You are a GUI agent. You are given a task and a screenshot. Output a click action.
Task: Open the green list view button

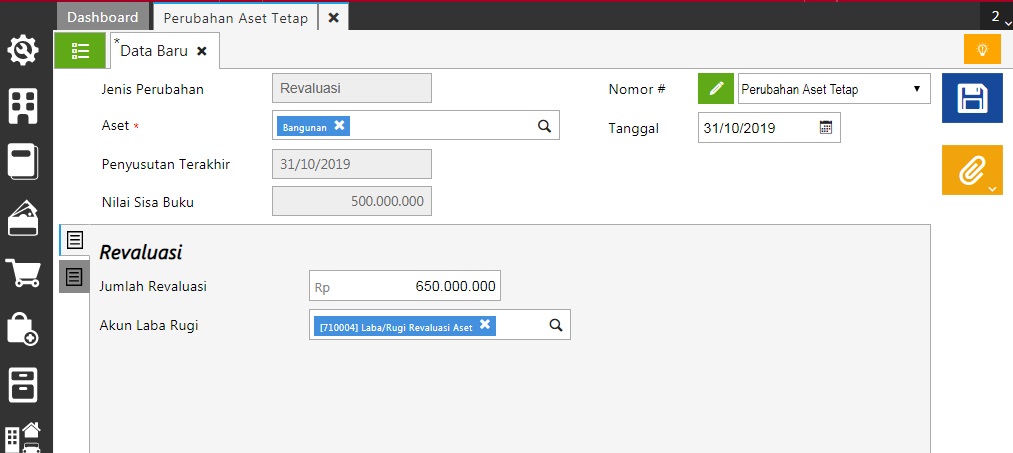(x=81, y=50)
